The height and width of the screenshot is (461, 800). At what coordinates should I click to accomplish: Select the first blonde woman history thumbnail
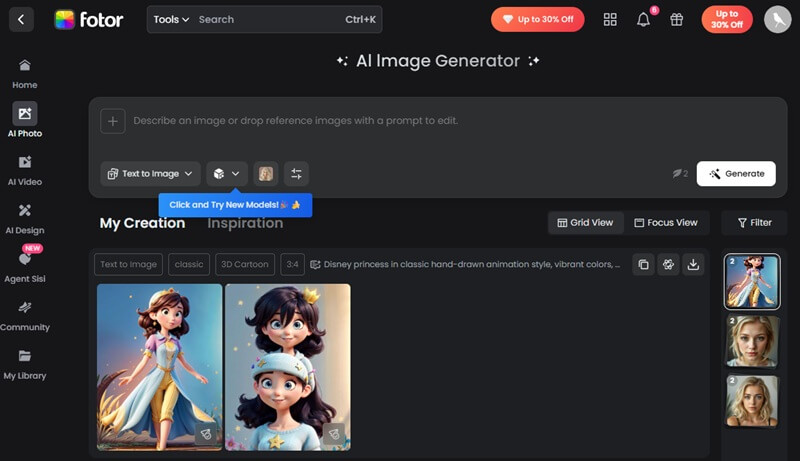(752, 341)
